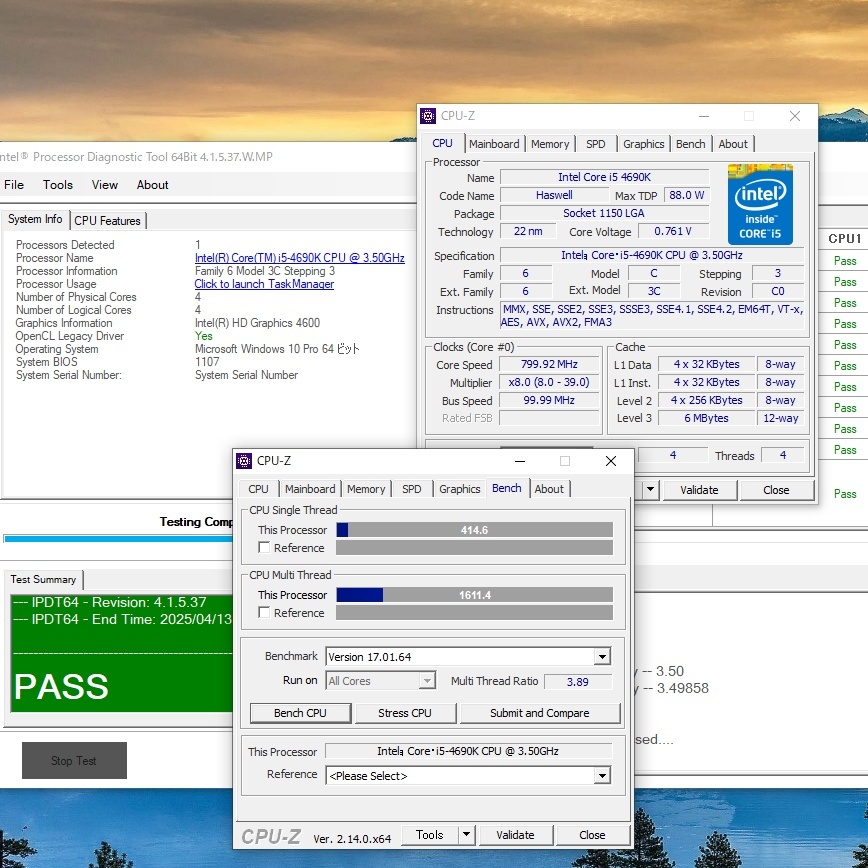This screenshot has height=868, width=868.
Task: Click the Bench CPU button
Action: [x=301, y=713]
